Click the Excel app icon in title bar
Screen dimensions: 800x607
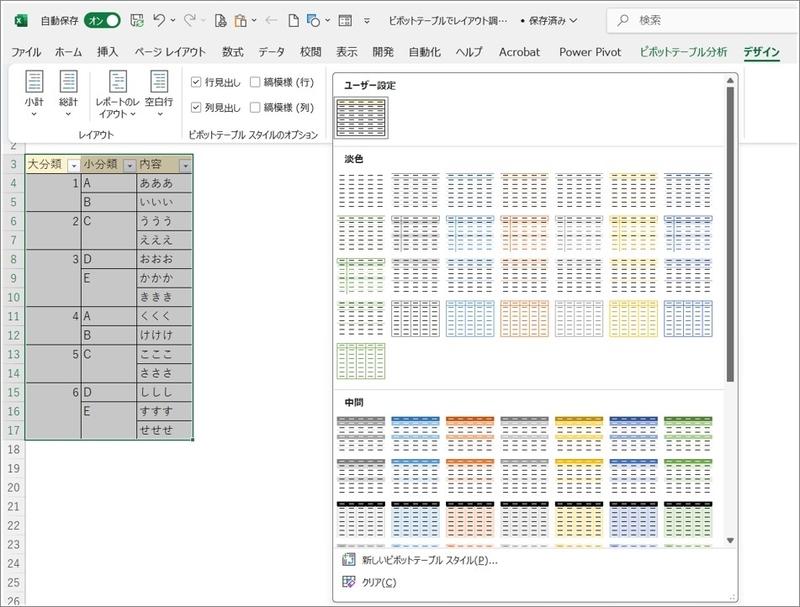click(20, 20)
